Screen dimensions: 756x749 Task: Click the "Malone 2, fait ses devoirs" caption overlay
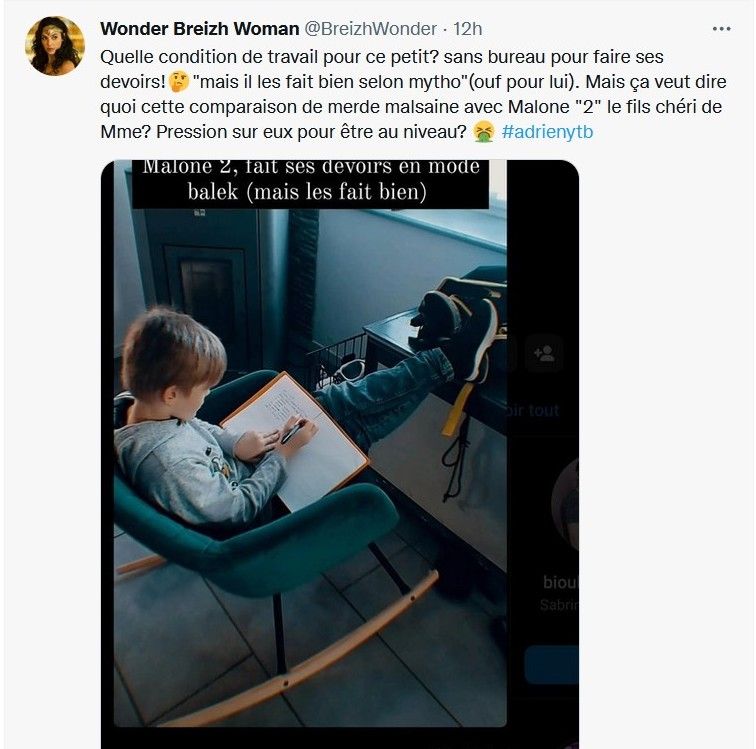click(x=310, y=179)
